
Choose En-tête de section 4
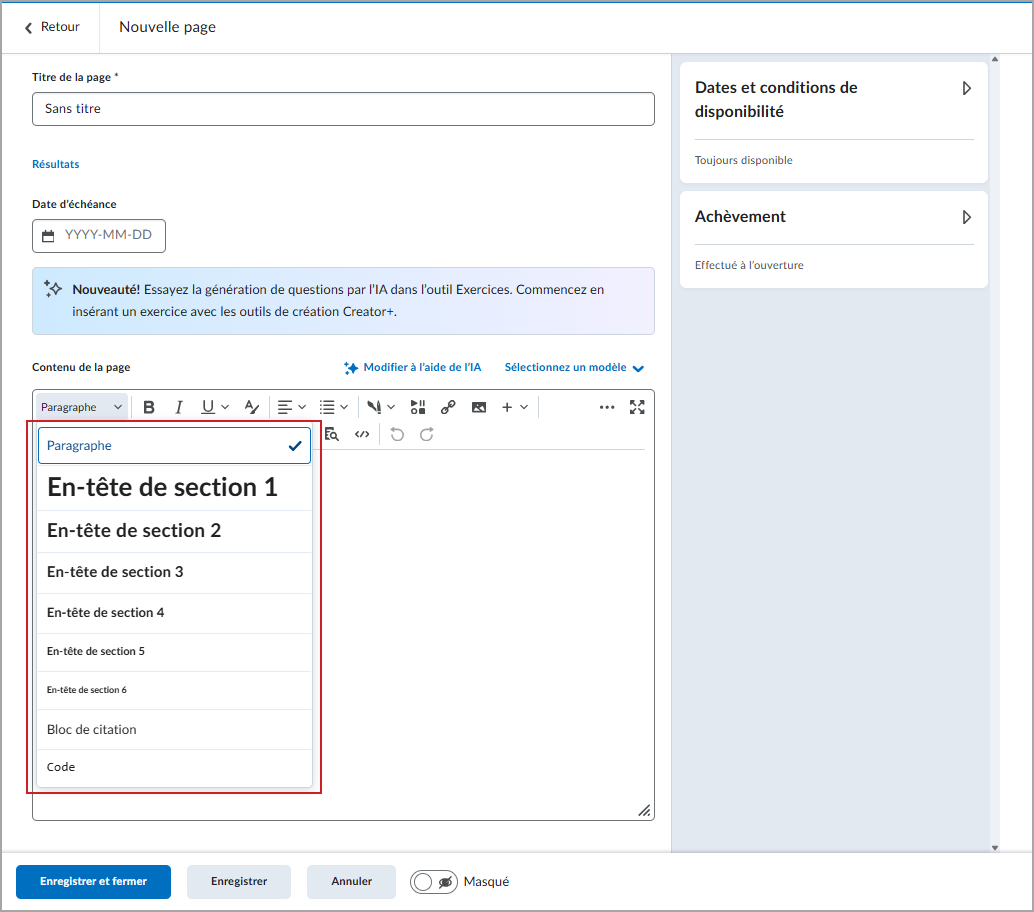coord(174,613)
